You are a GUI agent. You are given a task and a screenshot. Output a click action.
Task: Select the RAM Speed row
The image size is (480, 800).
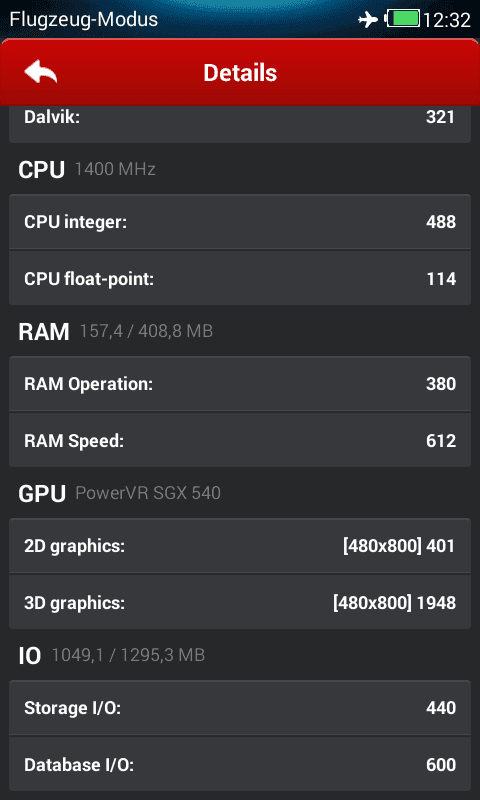click(x=240, y=440)
